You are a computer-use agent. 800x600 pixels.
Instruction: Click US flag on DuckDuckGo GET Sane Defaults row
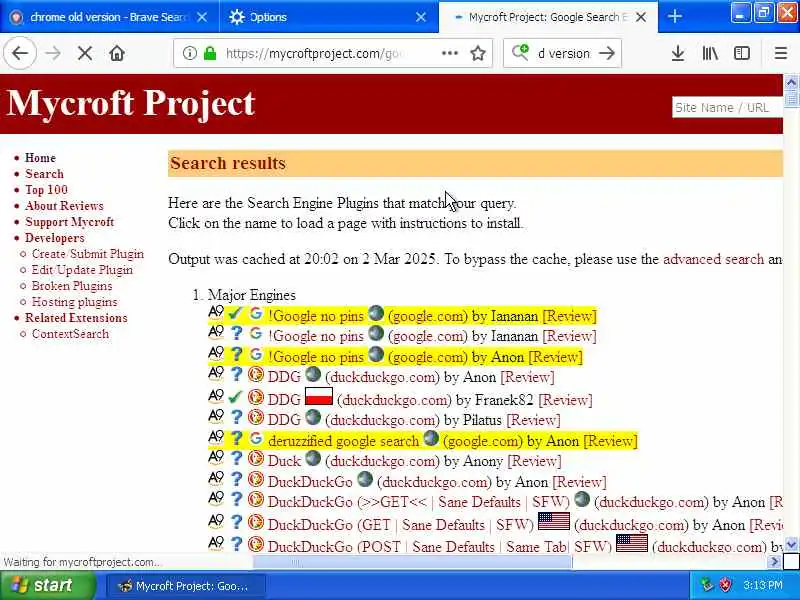point(554,521)
